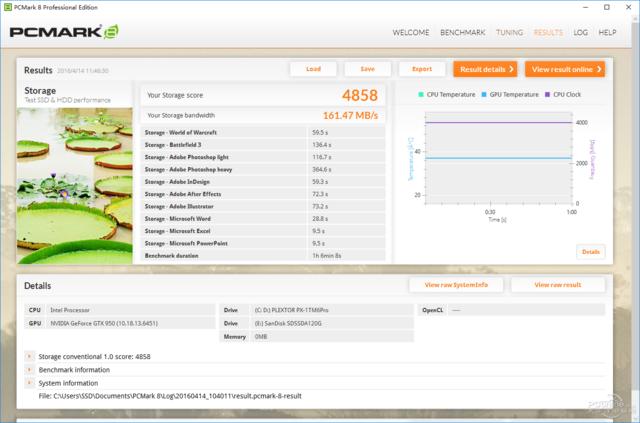
Task: Expand Benchmark information section
Action: (x=29, y=370)
